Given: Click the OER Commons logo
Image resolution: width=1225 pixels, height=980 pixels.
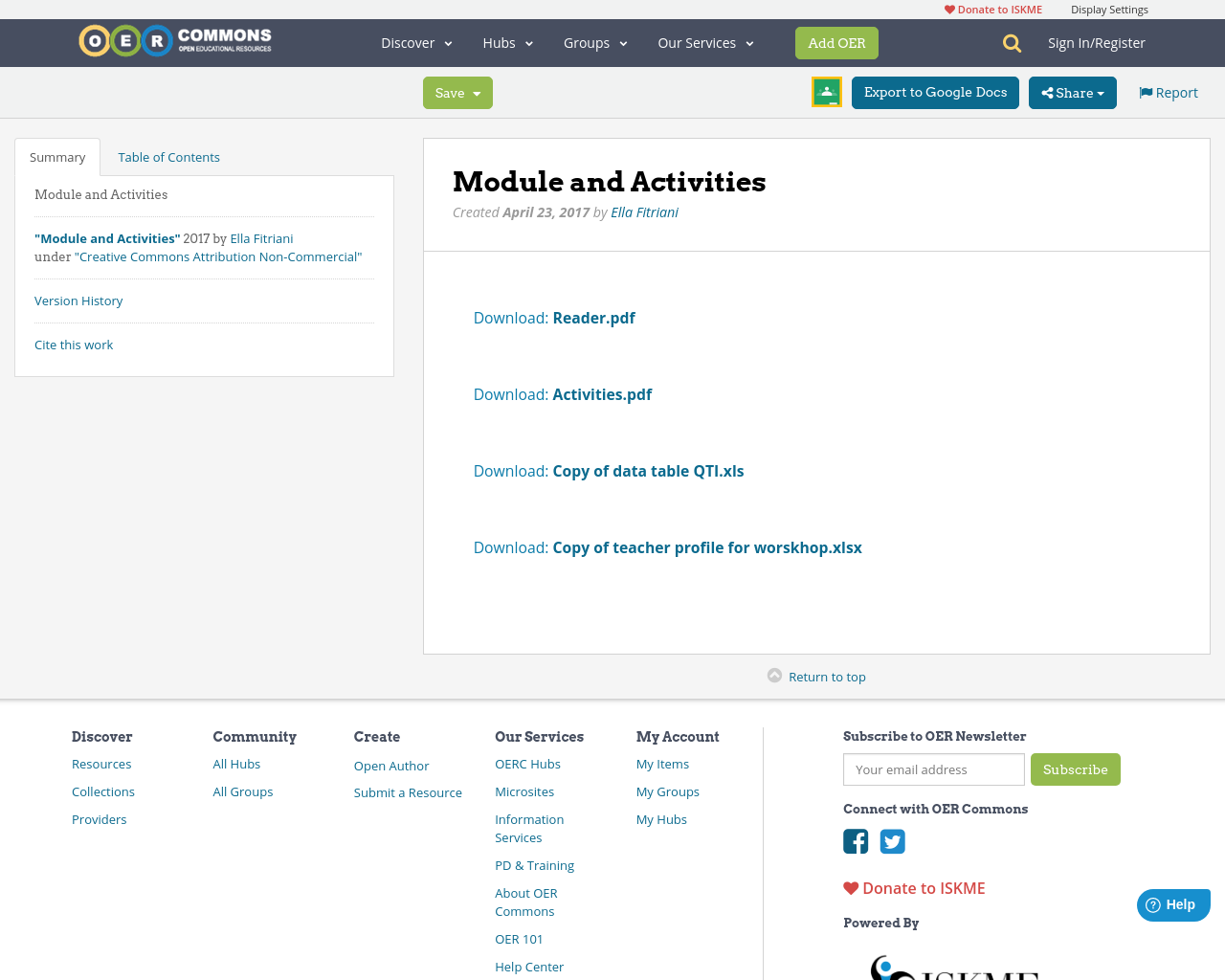Looking at the screenshot, I should [174, 39].
